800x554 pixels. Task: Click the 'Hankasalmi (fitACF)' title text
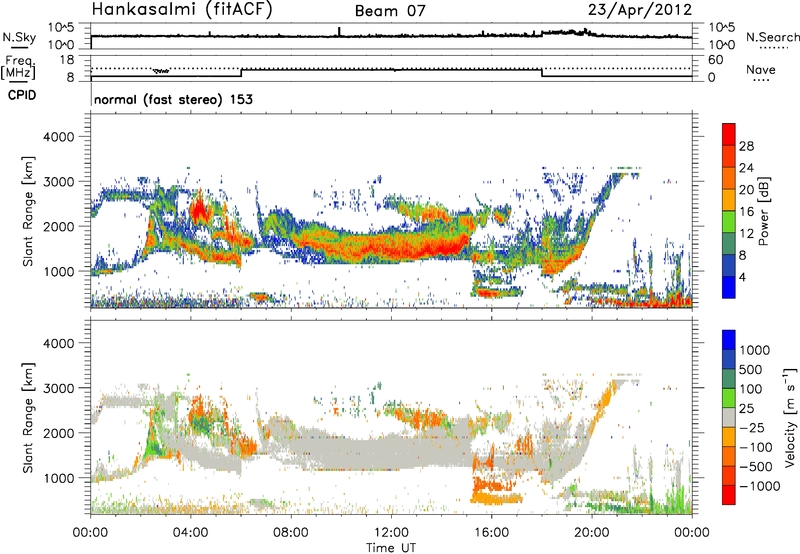coord(182,9)
